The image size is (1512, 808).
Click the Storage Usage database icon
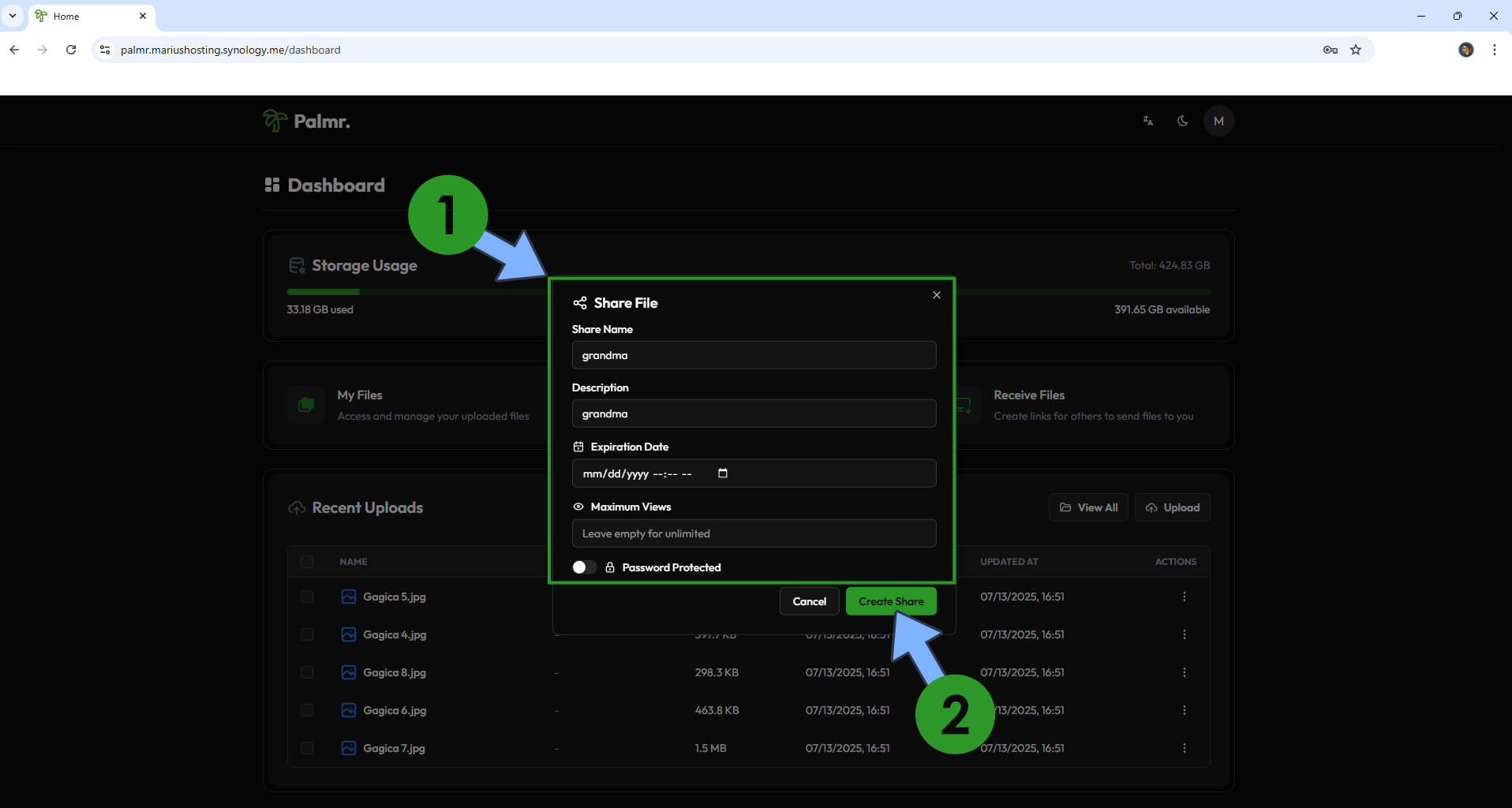point(297,266)
